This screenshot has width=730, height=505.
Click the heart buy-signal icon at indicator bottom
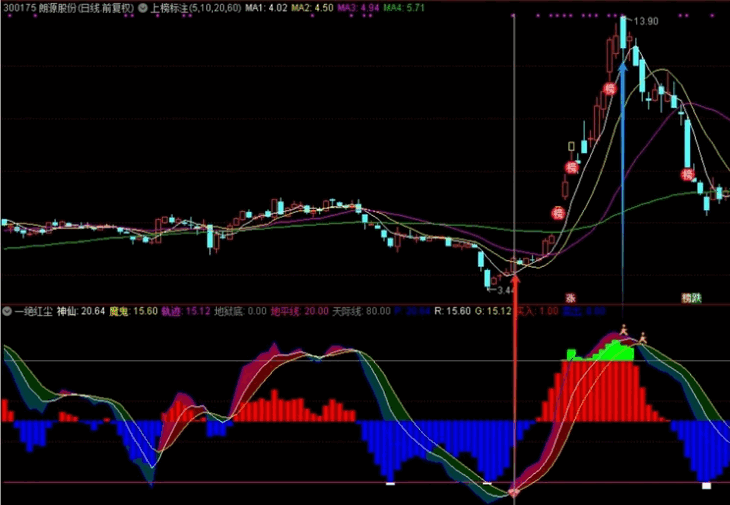coord(514,492)
